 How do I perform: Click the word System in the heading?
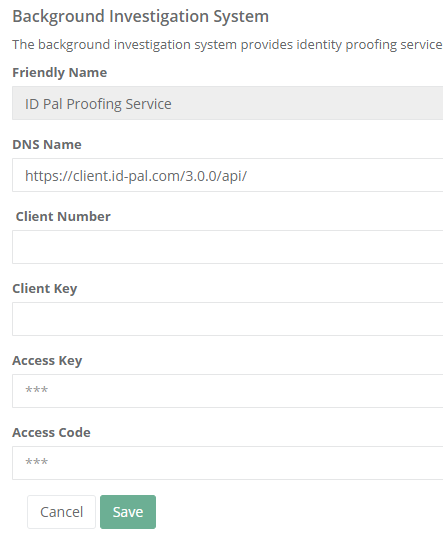[241, 16]
